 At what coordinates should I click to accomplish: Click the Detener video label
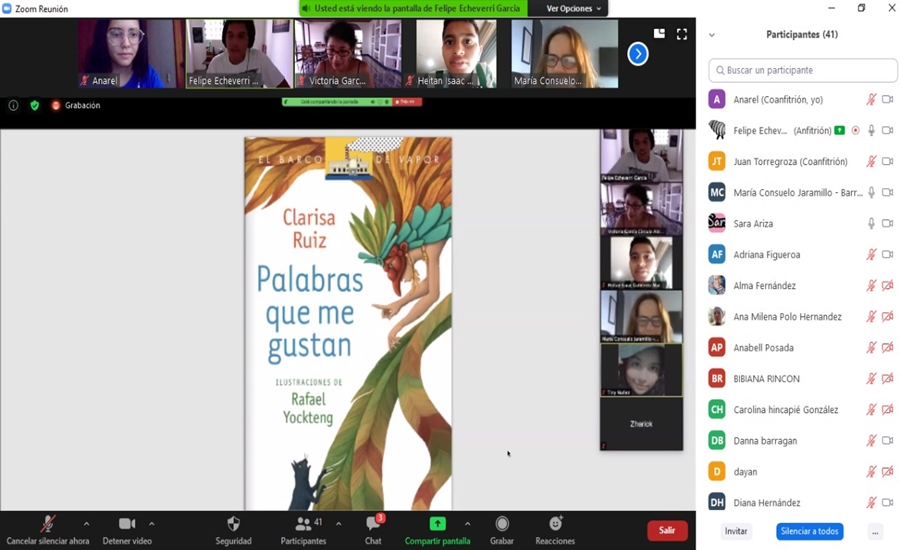click(x=127, y=541)
